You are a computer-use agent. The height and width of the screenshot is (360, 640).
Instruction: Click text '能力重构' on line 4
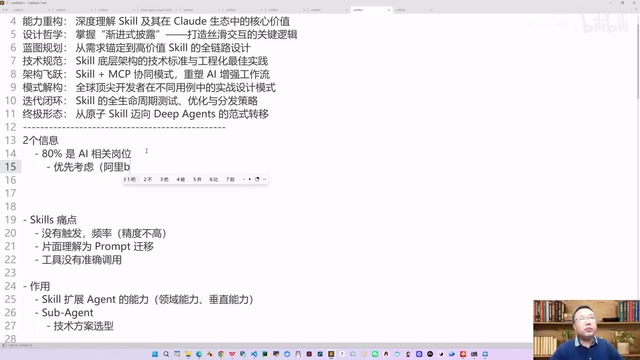(42, 21)
